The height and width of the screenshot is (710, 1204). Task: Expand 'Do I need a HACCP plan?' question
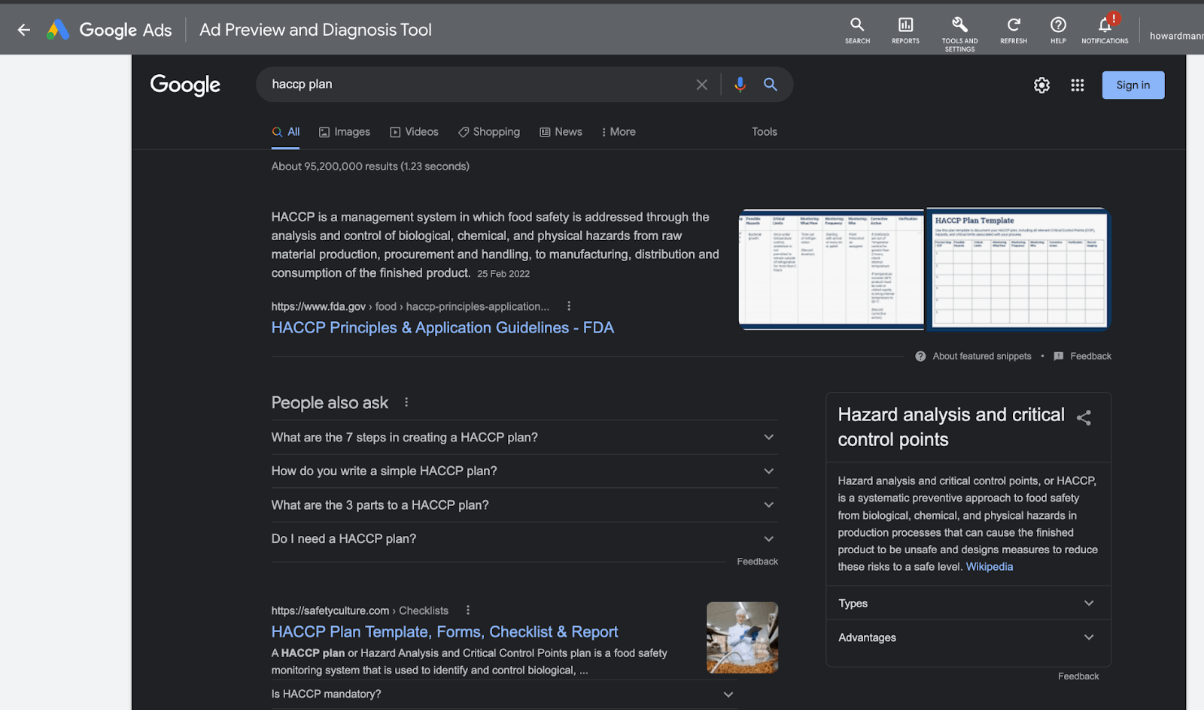(x=524, y=539)
